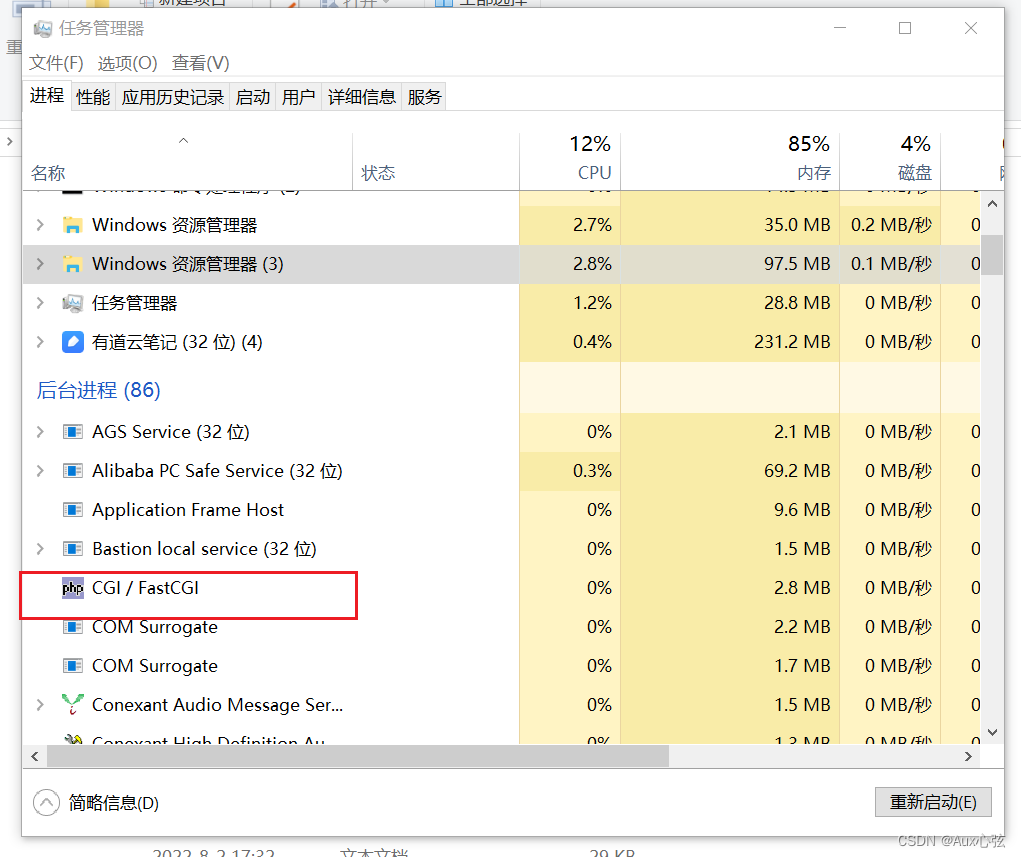This screenshot has width=1021, height=857.
Task: Click the 0.2 MB/秒 disk value
Action: point(891,225)
